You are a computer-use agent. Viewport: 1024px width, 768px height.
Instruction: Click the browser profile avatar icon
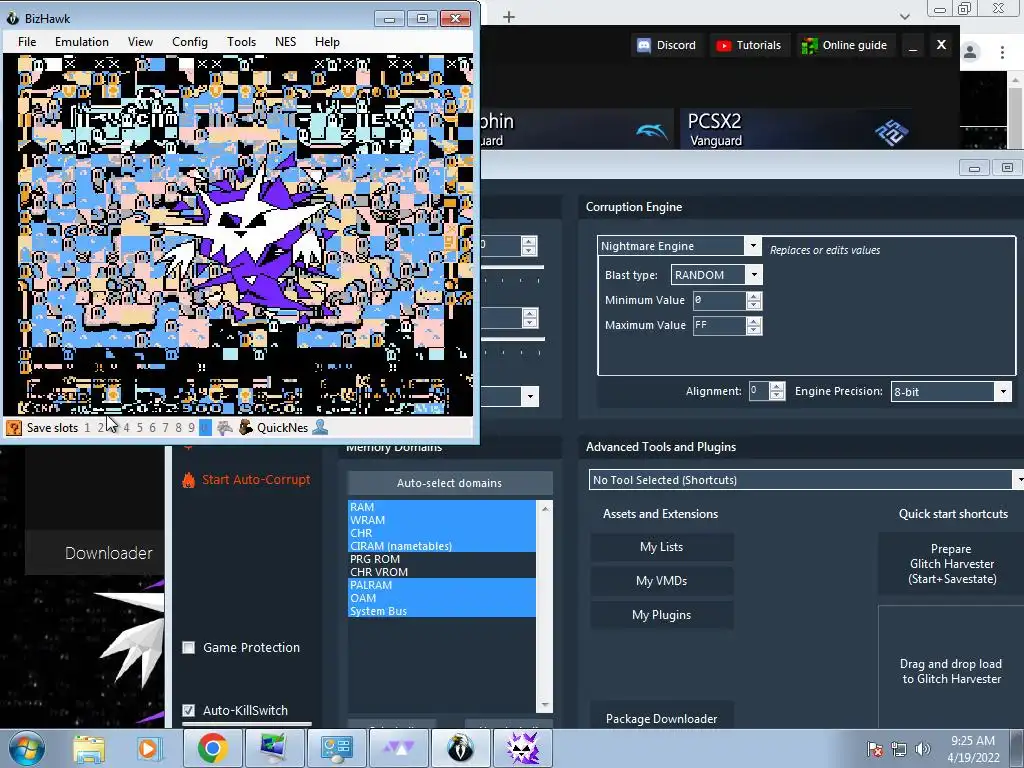pos(970,52)
